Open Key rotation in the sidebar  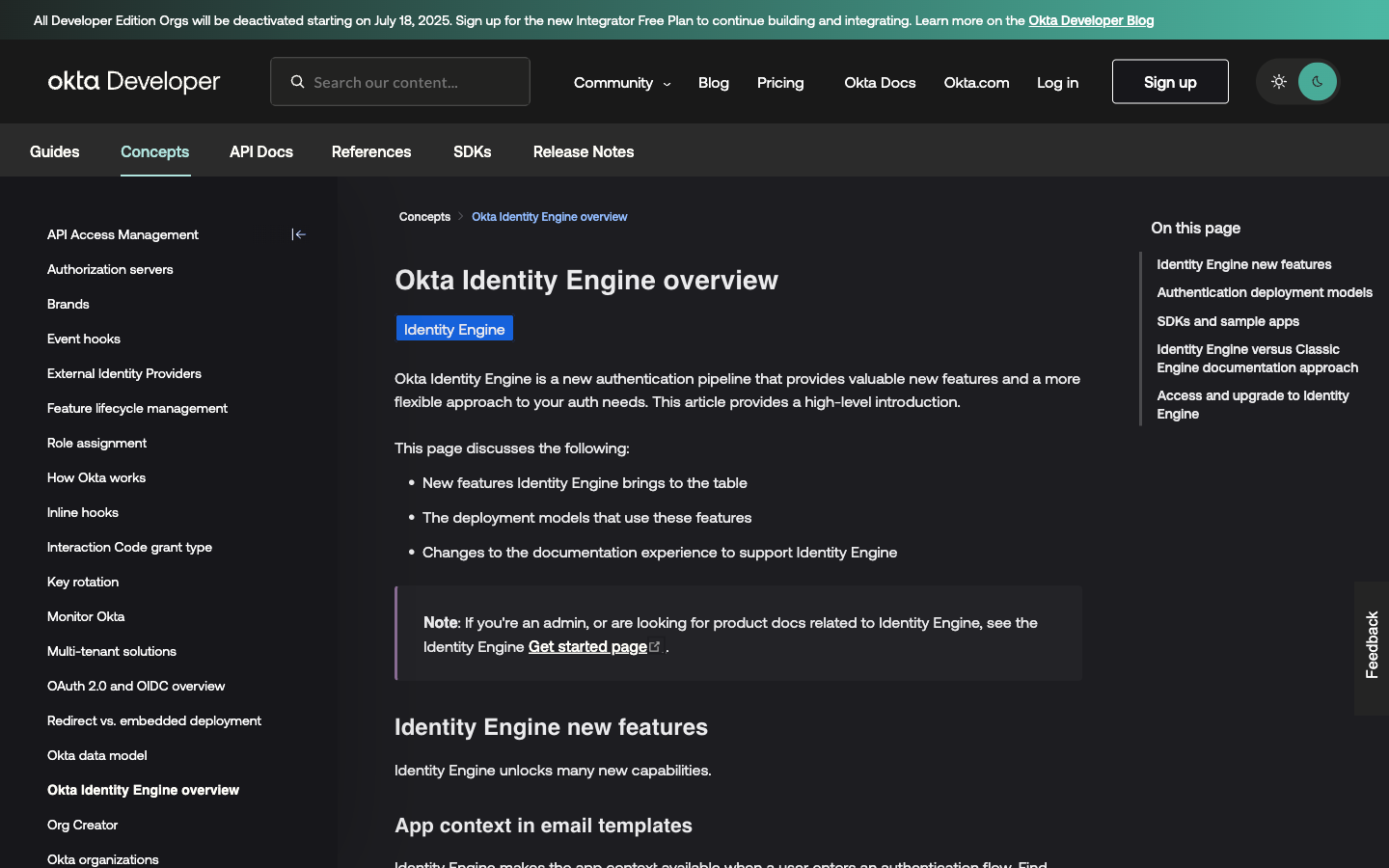(83, 582)
